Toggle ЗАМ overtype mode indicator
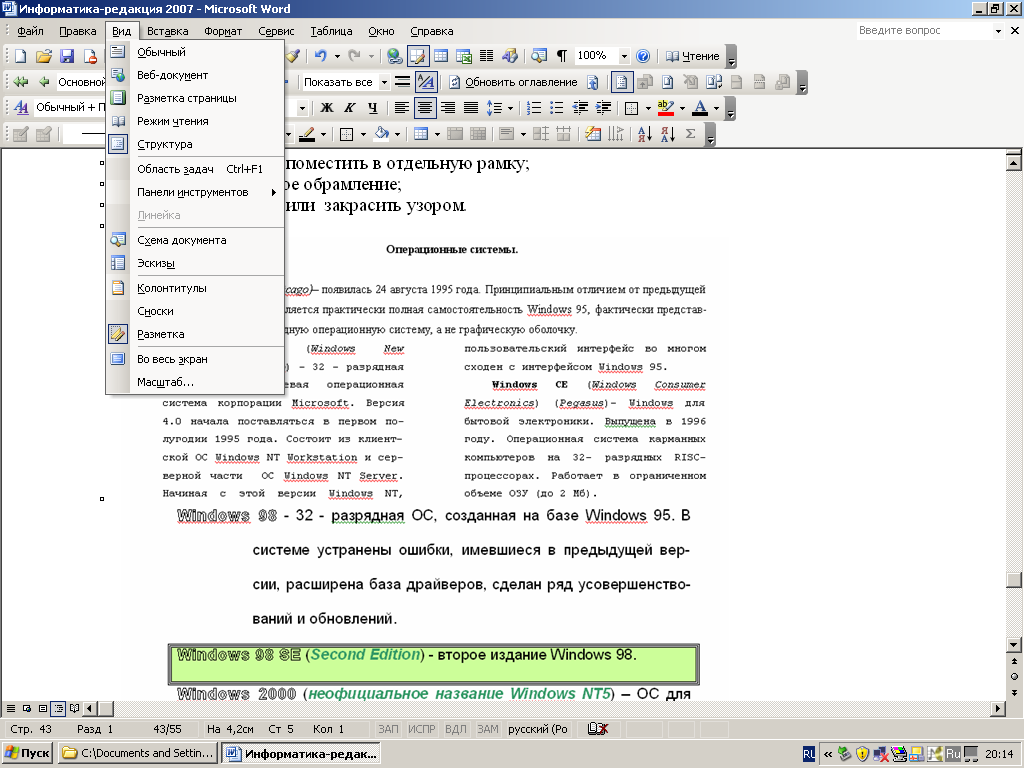Viewport: 1024px width, 768px height. tap(488, 729)
